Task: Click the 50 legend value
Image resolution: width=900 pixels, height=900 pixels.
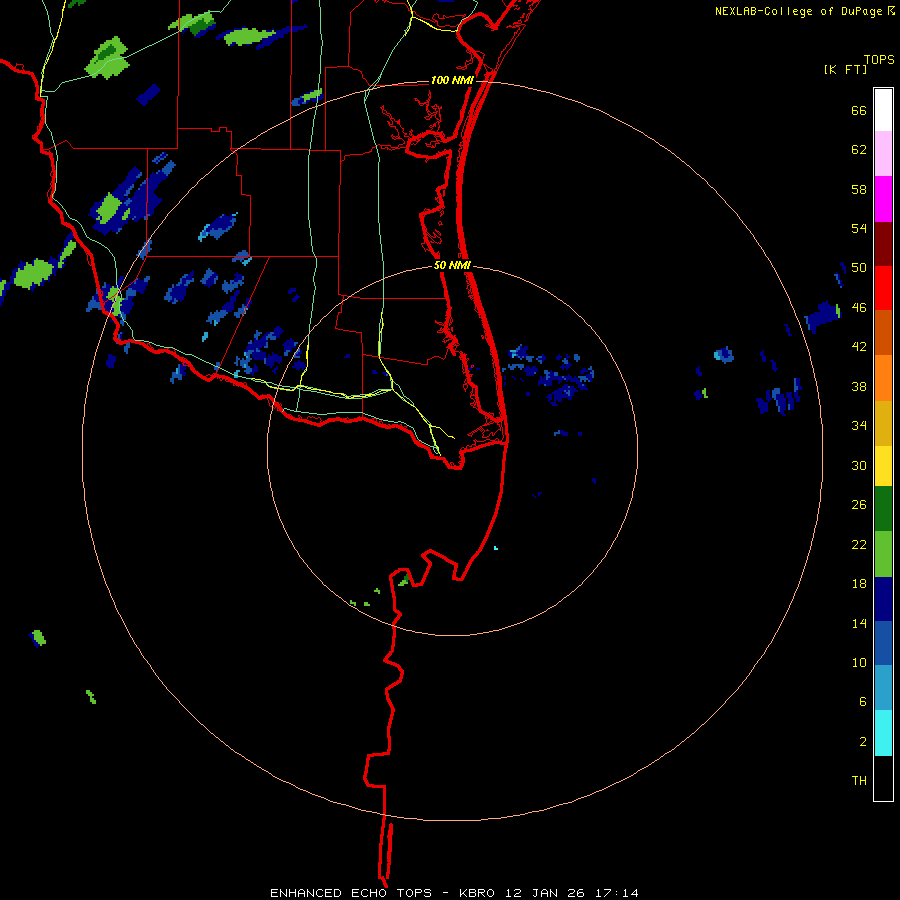Action: (859, 268)
